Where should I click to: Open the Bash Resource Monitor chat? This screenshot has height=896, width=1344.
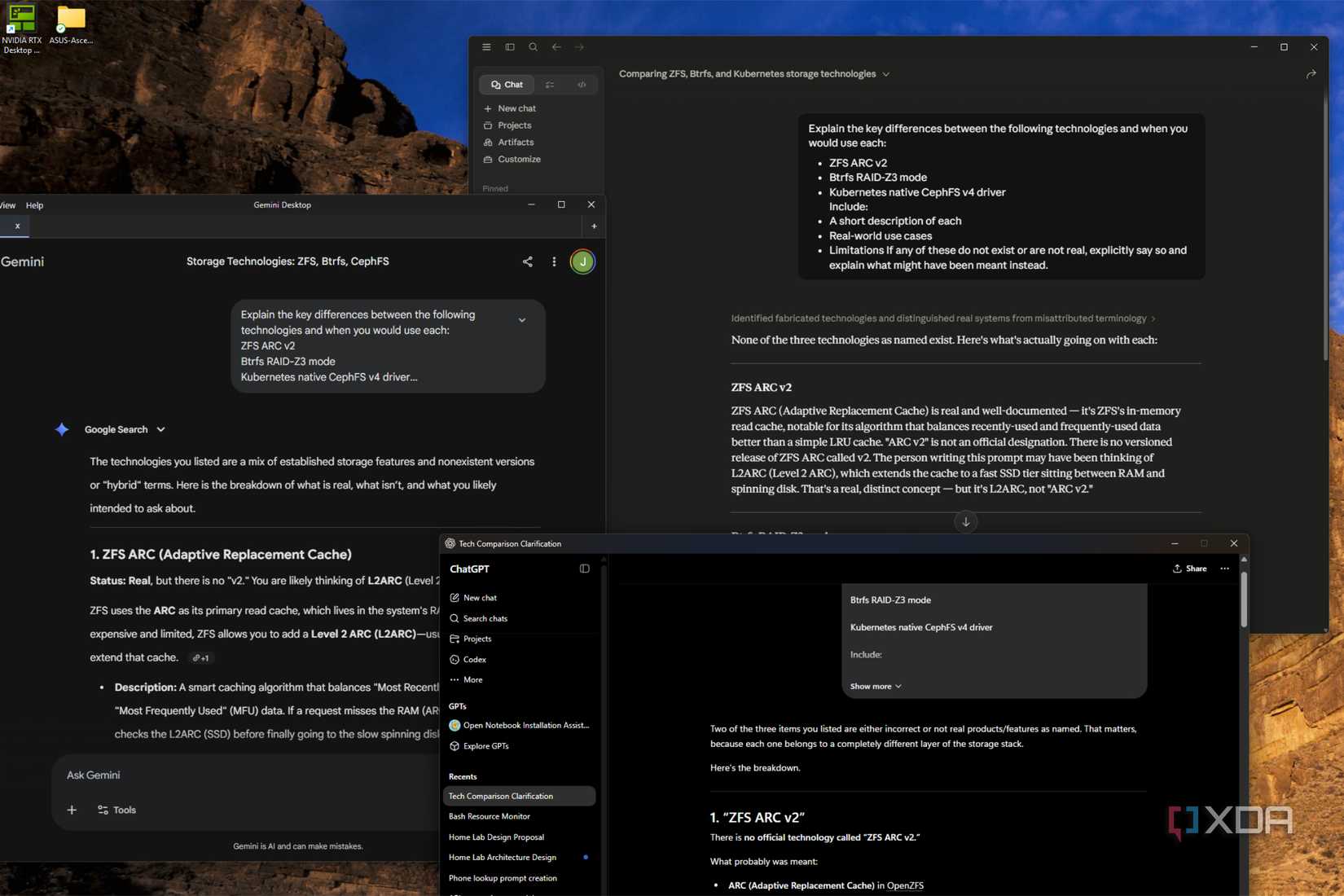pyautogui.click(x=489, y=816)
